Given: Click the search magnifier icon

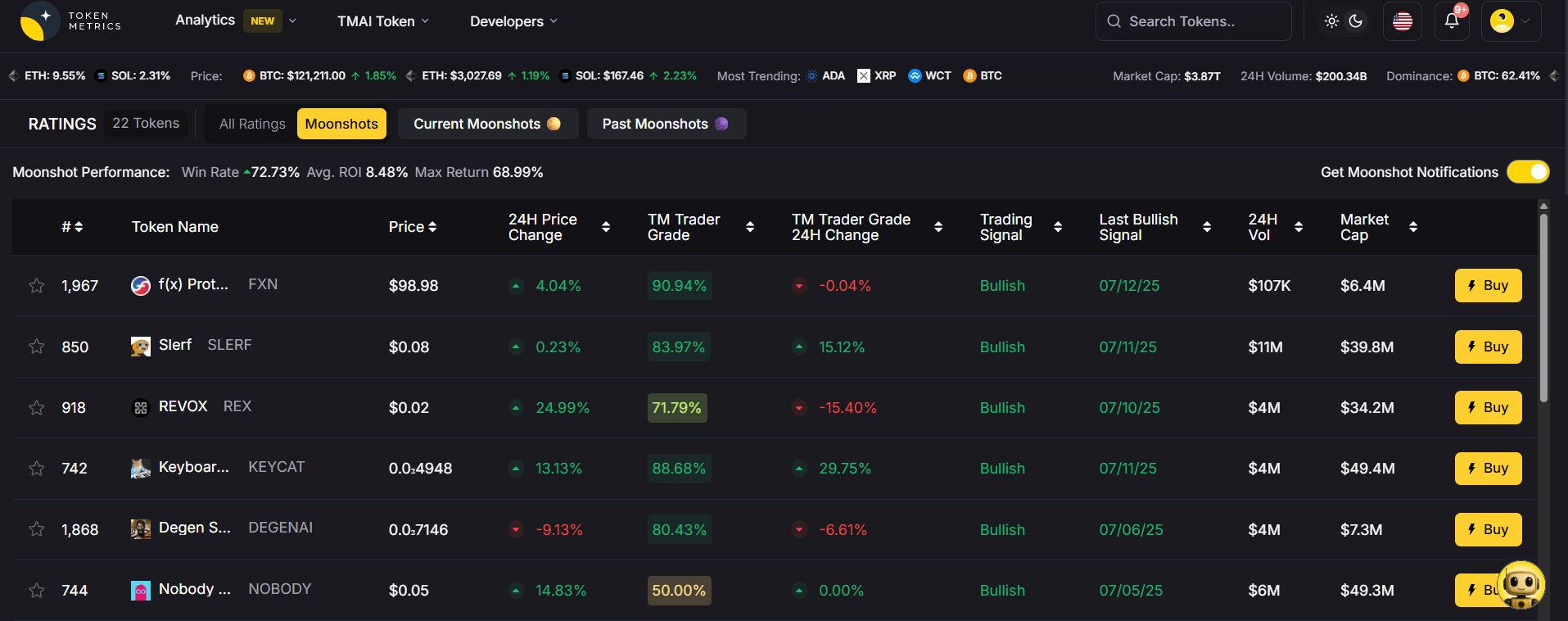Looking at the screenshot, I should (x=1114, y=21).
